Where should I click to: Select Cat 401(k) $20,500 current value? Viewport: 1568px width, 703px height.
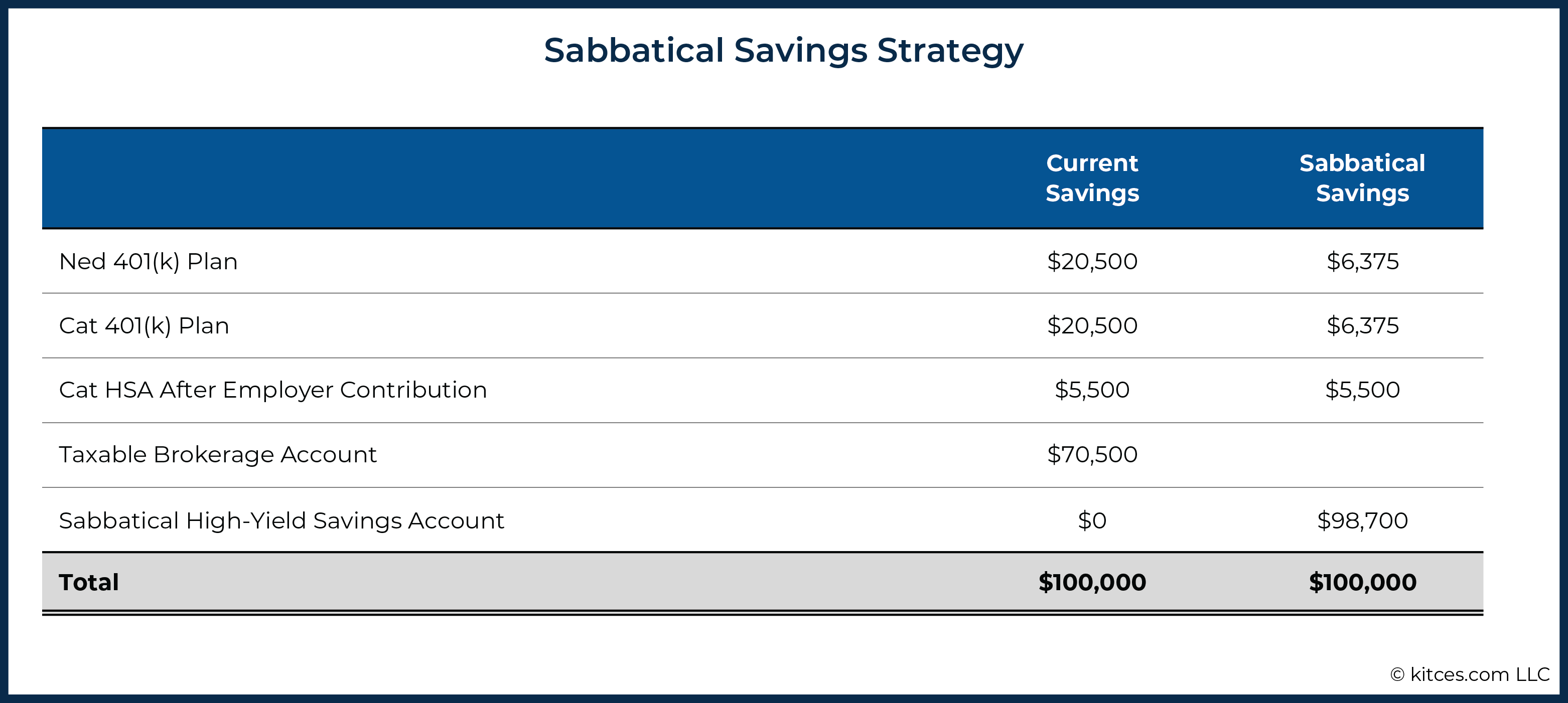tap(1092, 326)
